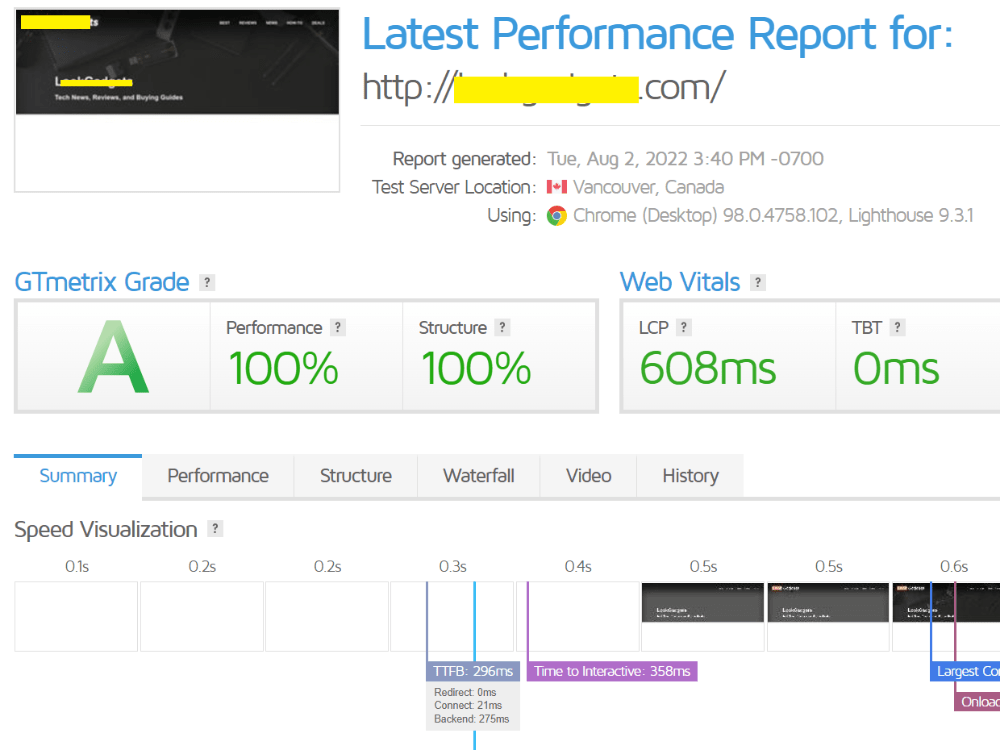Click the TBT 0ms value
Viewport: 1000px width, 750px height.
[x=896, y=369]
